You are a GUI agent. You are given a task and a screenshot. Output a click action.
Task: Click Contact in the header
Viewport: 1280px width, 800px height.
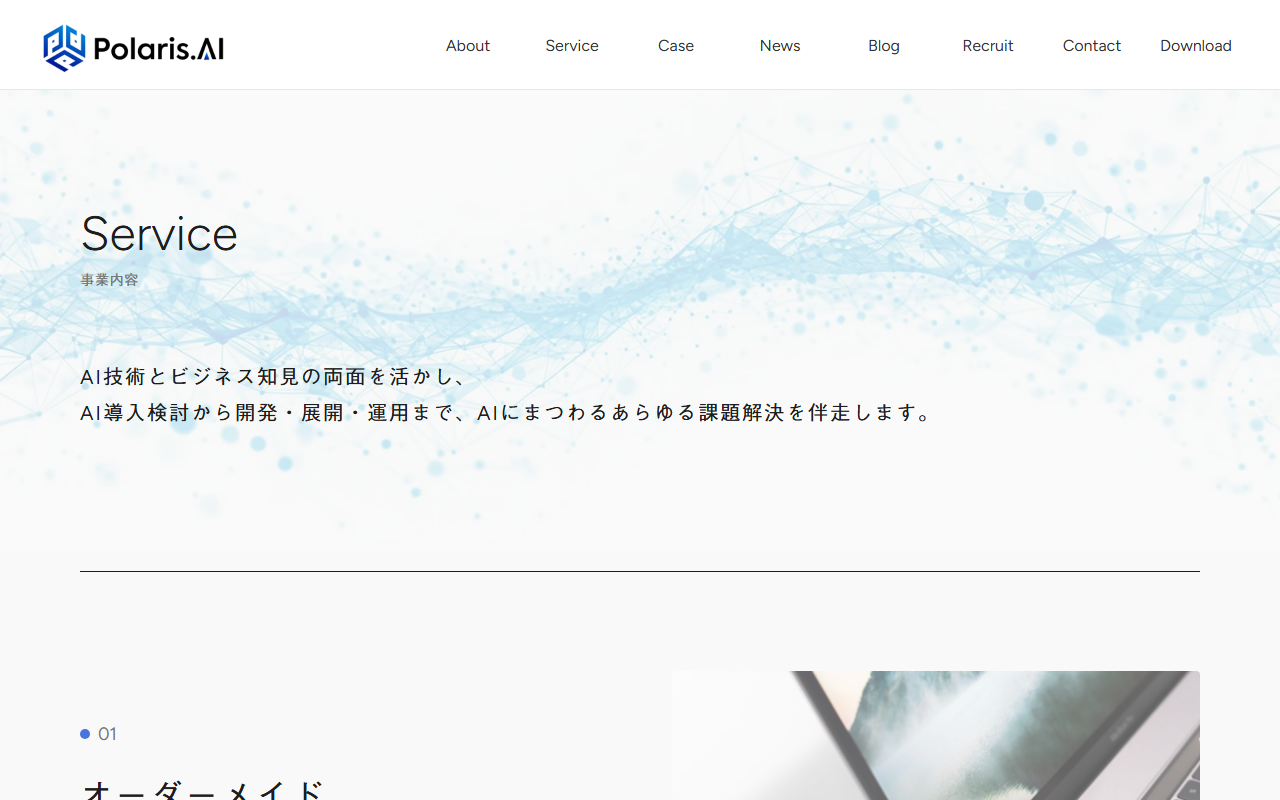[x=1092, y=46]
